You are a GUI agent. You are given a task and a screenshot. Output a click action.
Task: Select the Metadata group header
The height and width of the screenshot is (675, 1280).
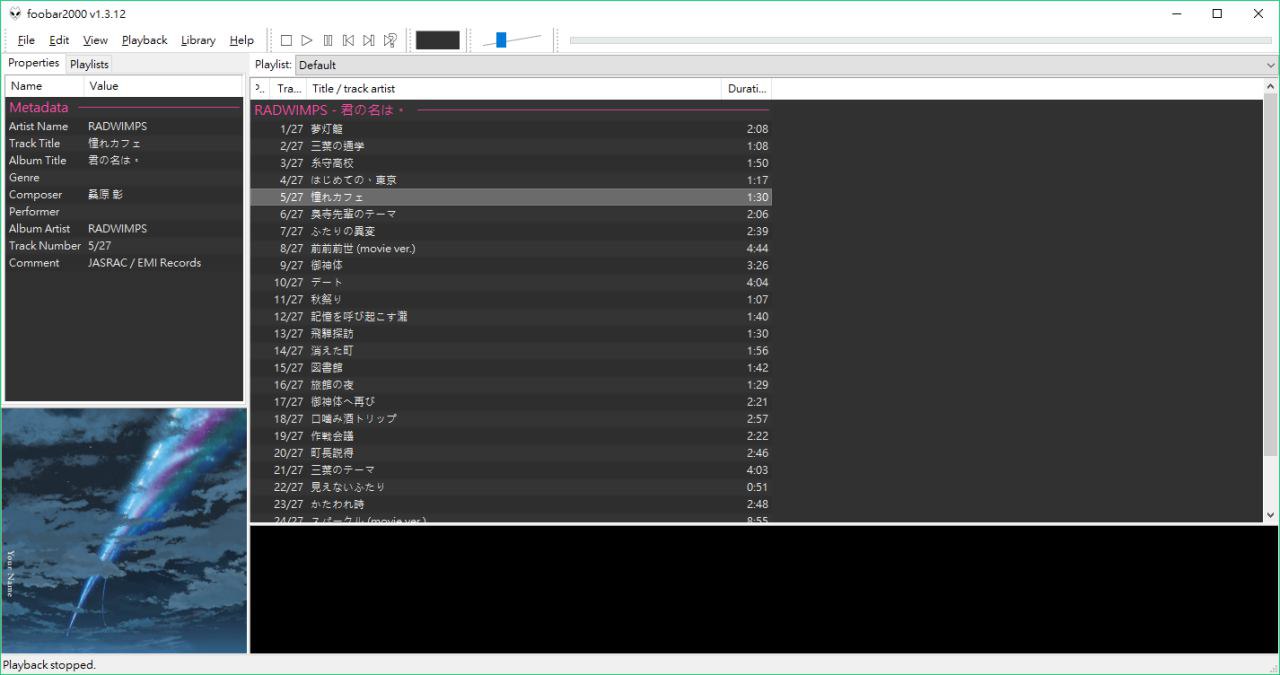124,107
